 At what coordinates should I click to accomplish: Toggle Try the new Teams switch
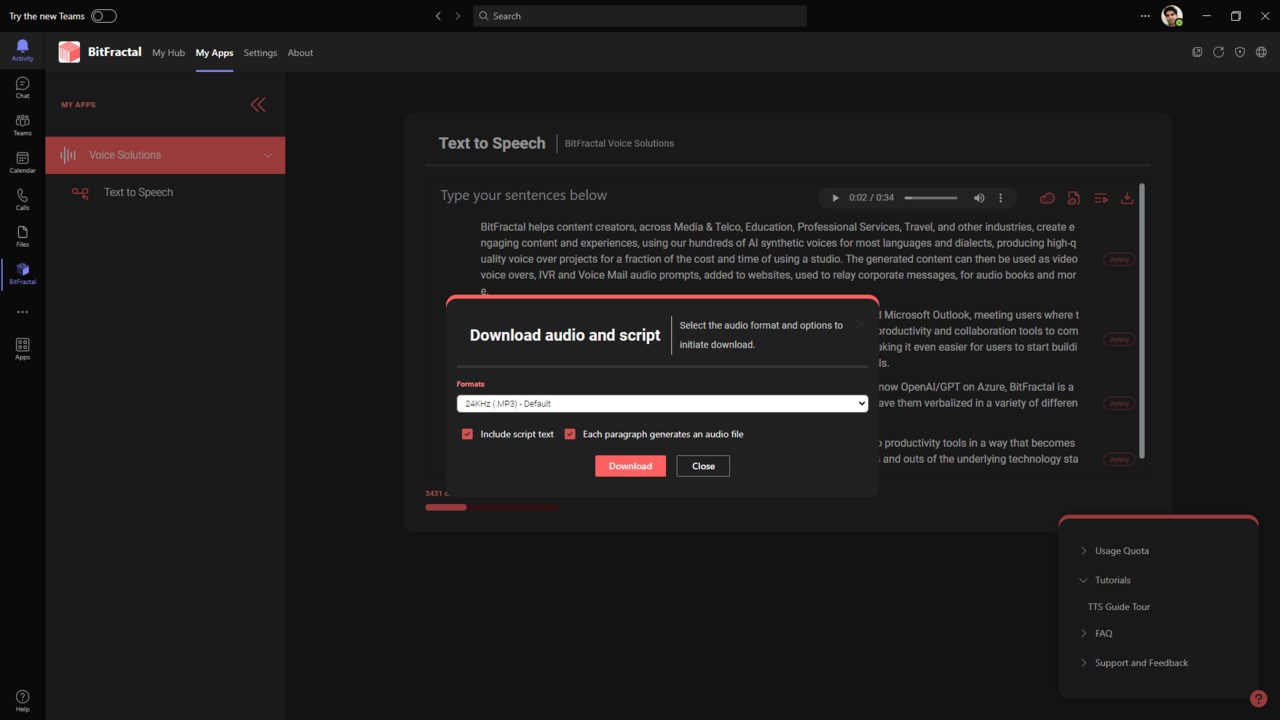pyautogui.click(x=103, y=16)
